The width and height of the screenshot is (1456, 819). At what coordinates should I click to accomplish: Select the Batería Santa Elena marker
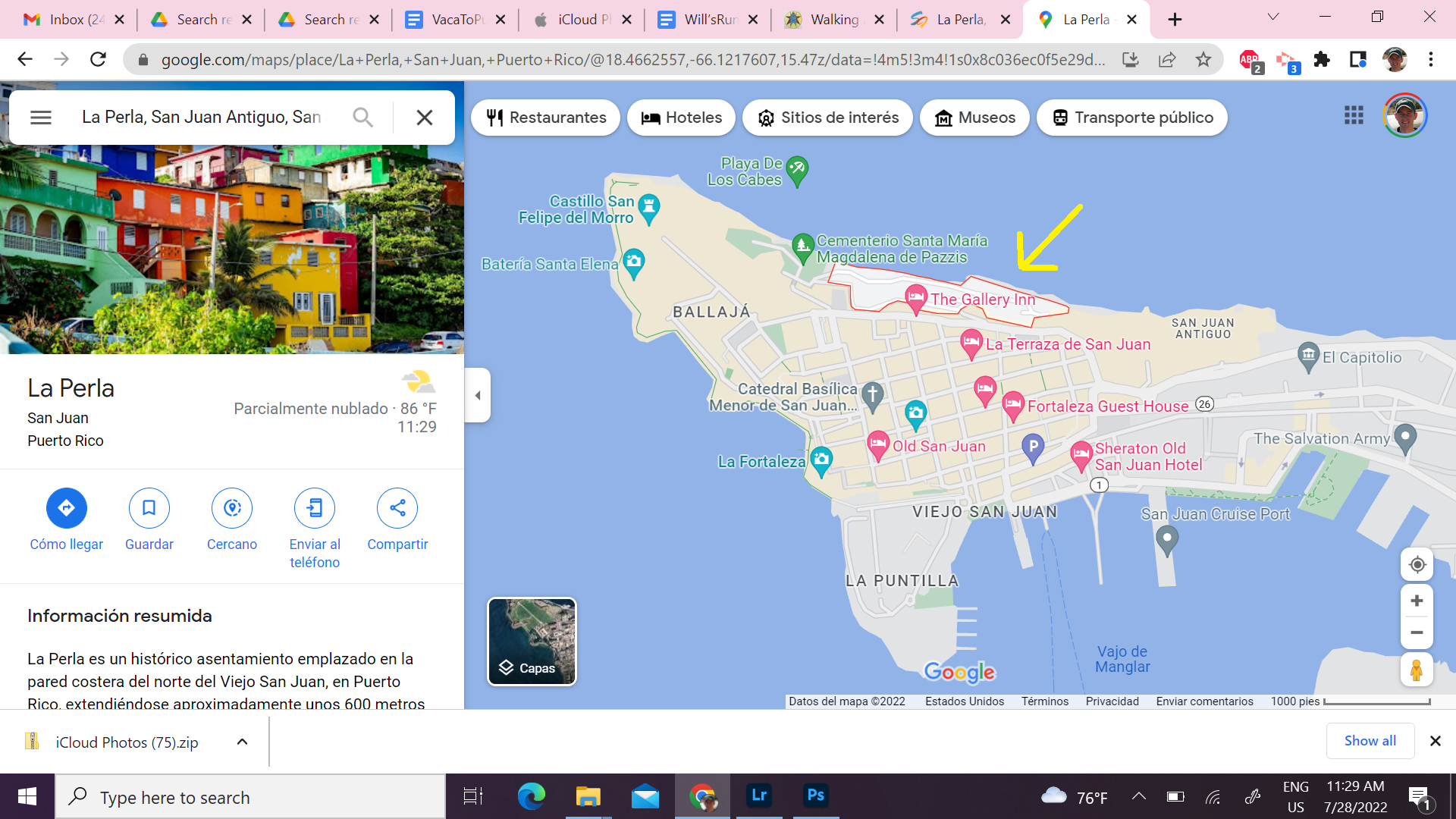pyautogui.click(x=634, y=264)
